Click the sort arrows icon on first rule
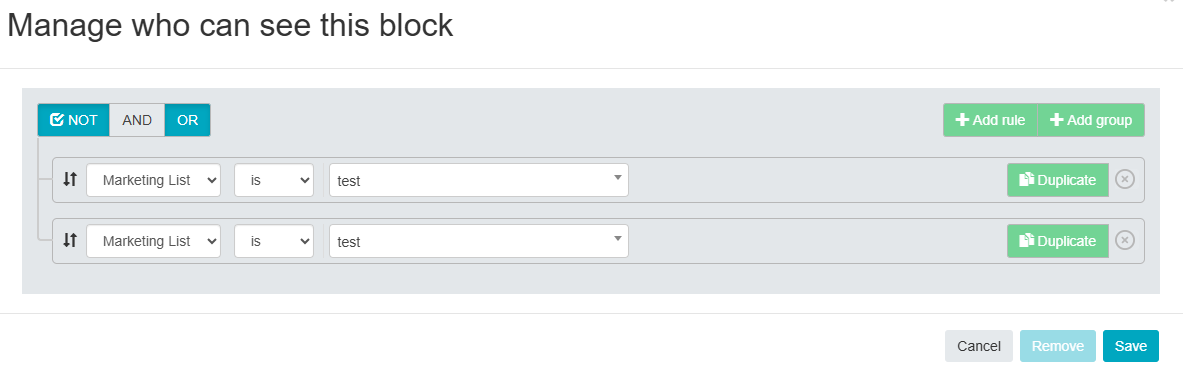 pos(69,180)
